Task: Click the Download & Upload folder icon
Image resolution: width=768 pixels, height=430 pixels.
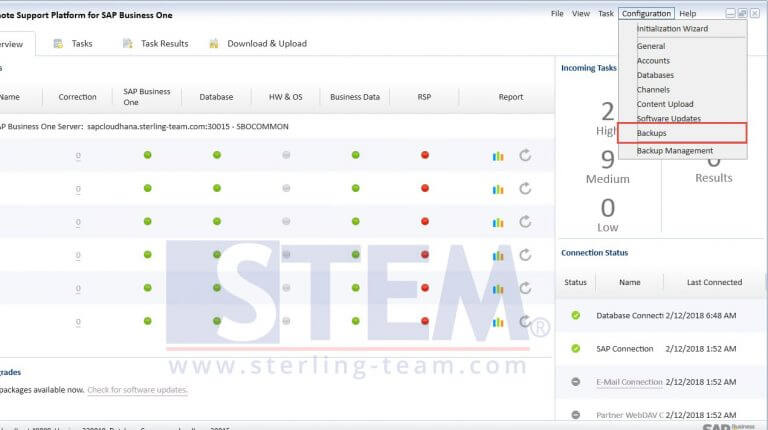Action: click(x=214, y=44)
